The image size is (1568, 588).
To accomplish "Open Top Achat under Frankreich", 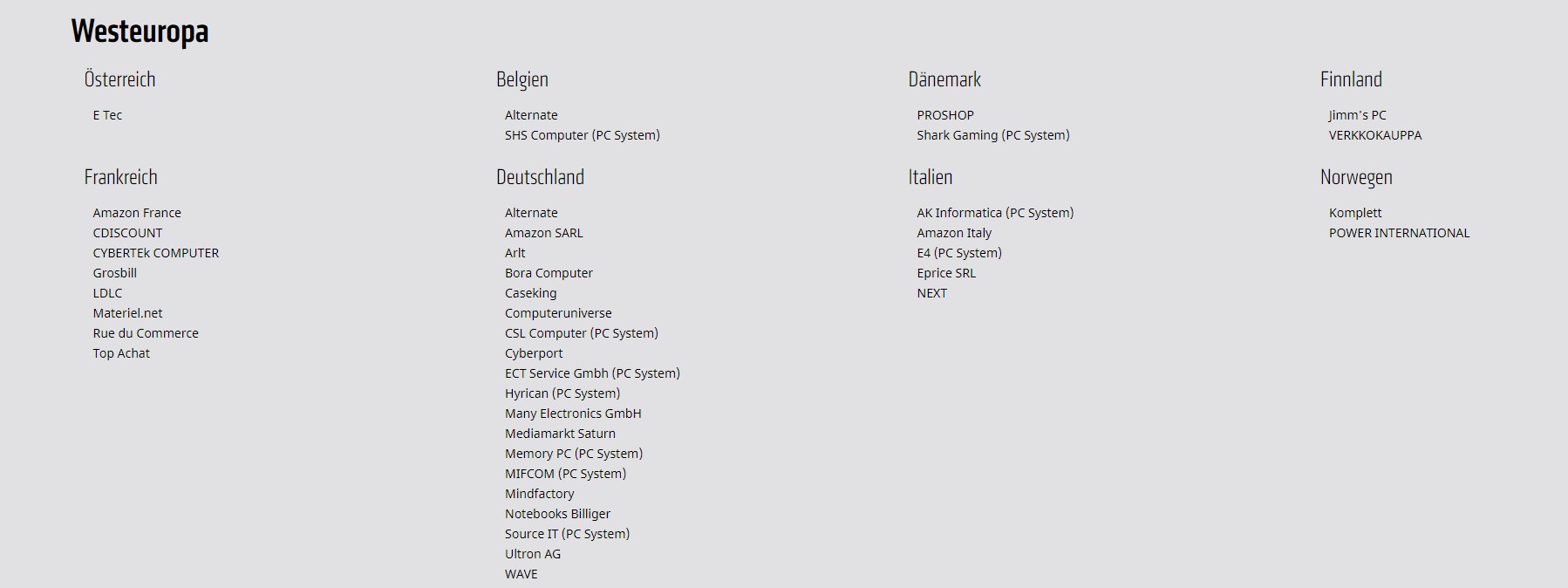I will pyautogui.click(x=121, y=353).
